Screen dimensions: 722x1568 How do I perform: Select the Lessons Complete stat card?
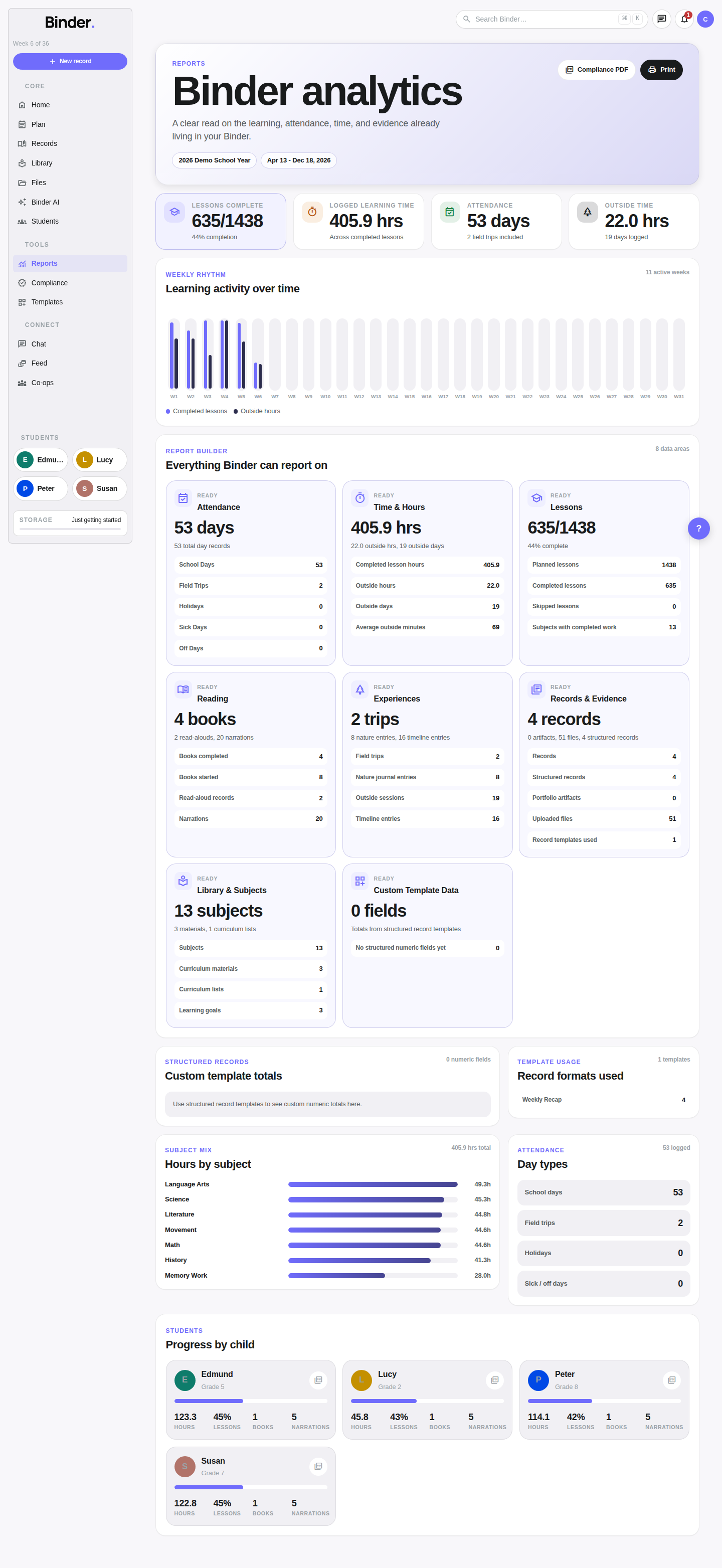221,222
